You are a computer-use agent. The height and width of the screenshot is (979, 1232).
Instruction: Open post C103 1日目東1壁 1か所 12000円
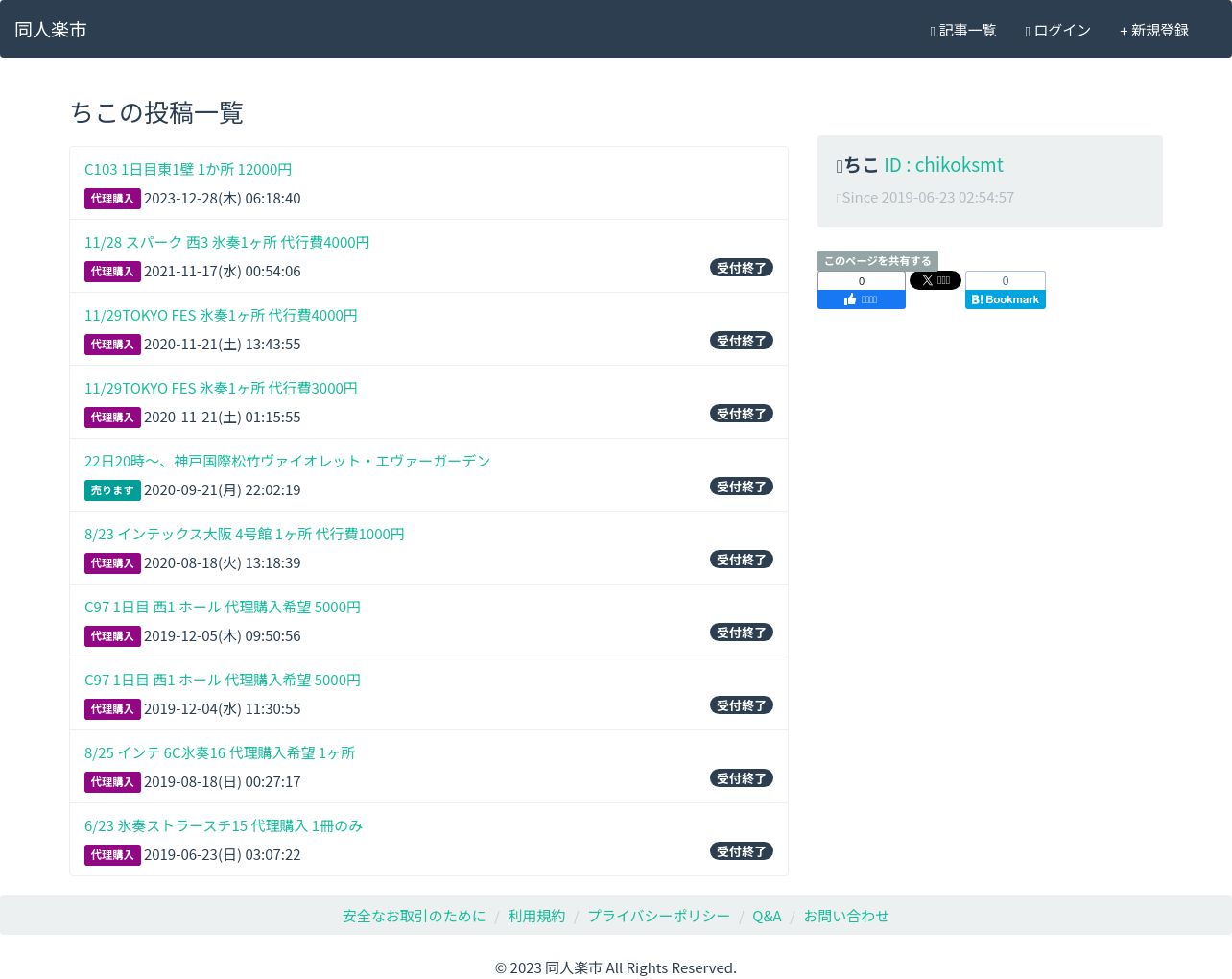tap(188, 169)
